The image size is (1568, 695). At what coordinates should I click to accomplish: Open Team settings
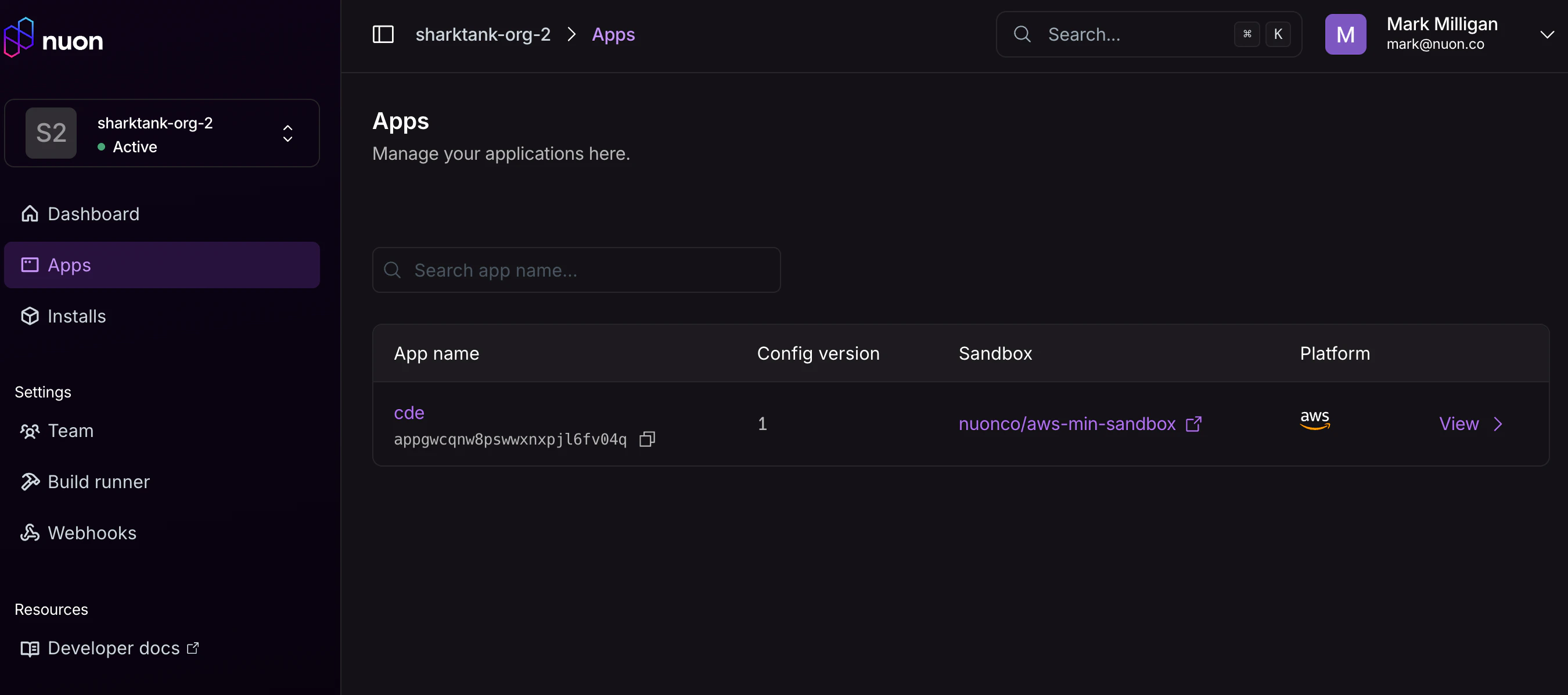162,431
